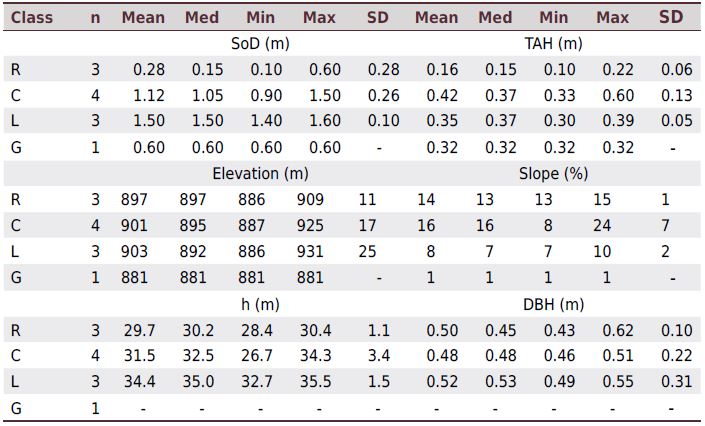Click the "n" column header
705x426 pixels.
click(96, 17)
